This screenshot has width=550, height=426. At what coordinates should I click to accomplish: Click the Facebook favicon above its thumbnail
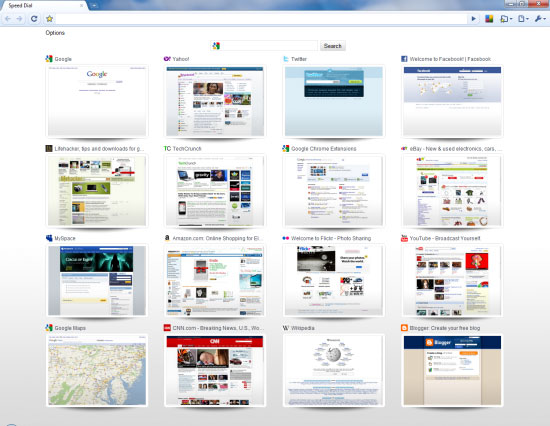point(404,59)
